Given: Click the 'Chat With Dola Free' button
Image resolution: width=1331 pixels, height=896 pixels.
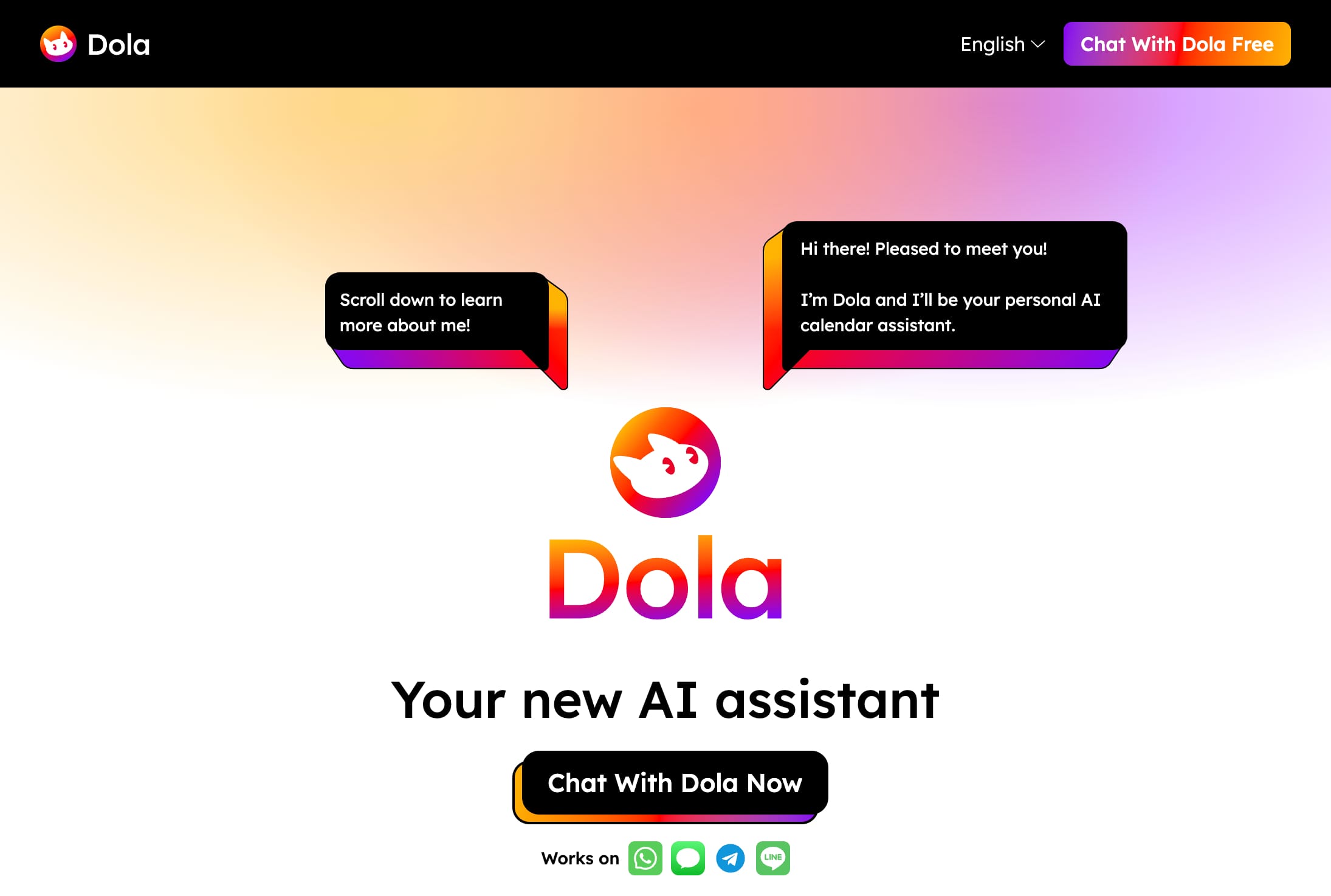Looking at the screenshot, I should 1177,44.
